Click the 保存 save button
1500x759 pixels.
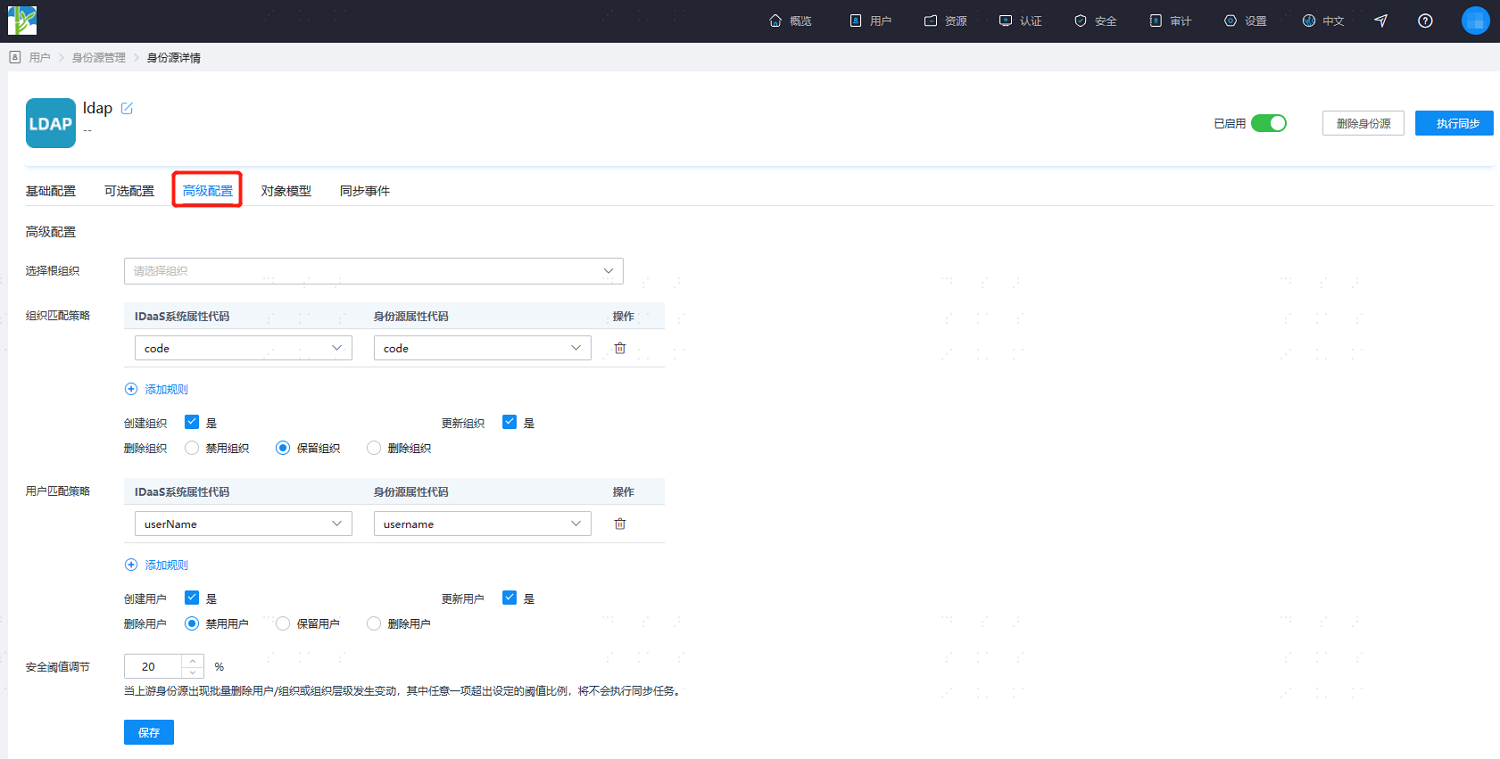(x=149, y=732)
